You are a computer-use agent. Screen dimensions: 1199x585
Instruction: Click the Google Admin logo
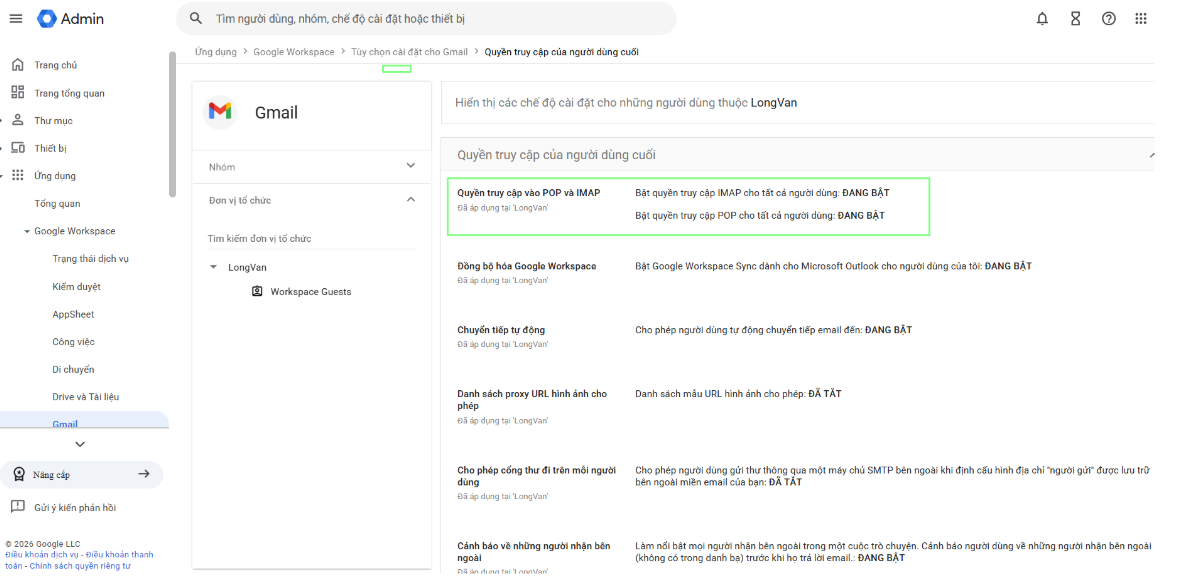(x=70, y=18)
